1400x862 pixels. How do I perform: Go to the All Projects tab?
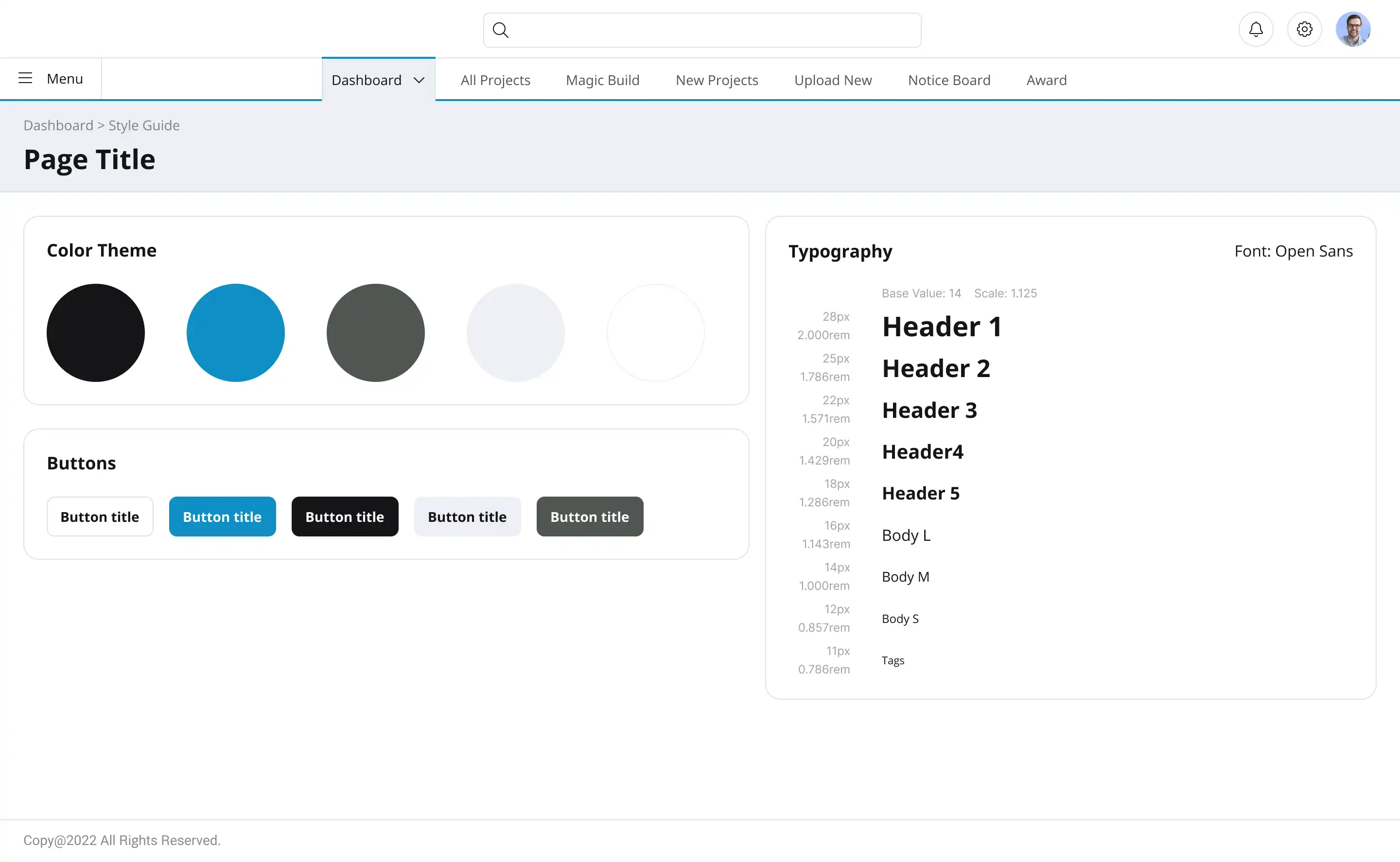point(495,80)
